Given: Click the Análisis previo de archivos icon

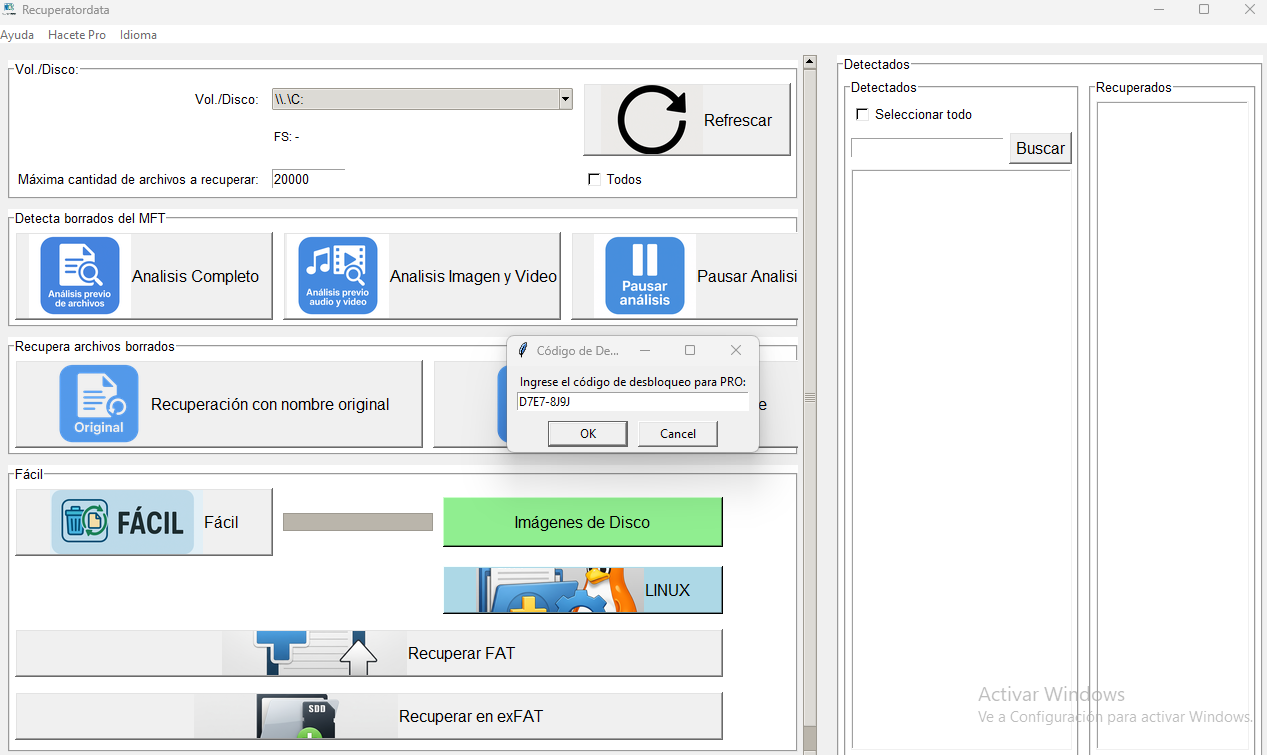Looking at the screenshot, I should 80,276.
